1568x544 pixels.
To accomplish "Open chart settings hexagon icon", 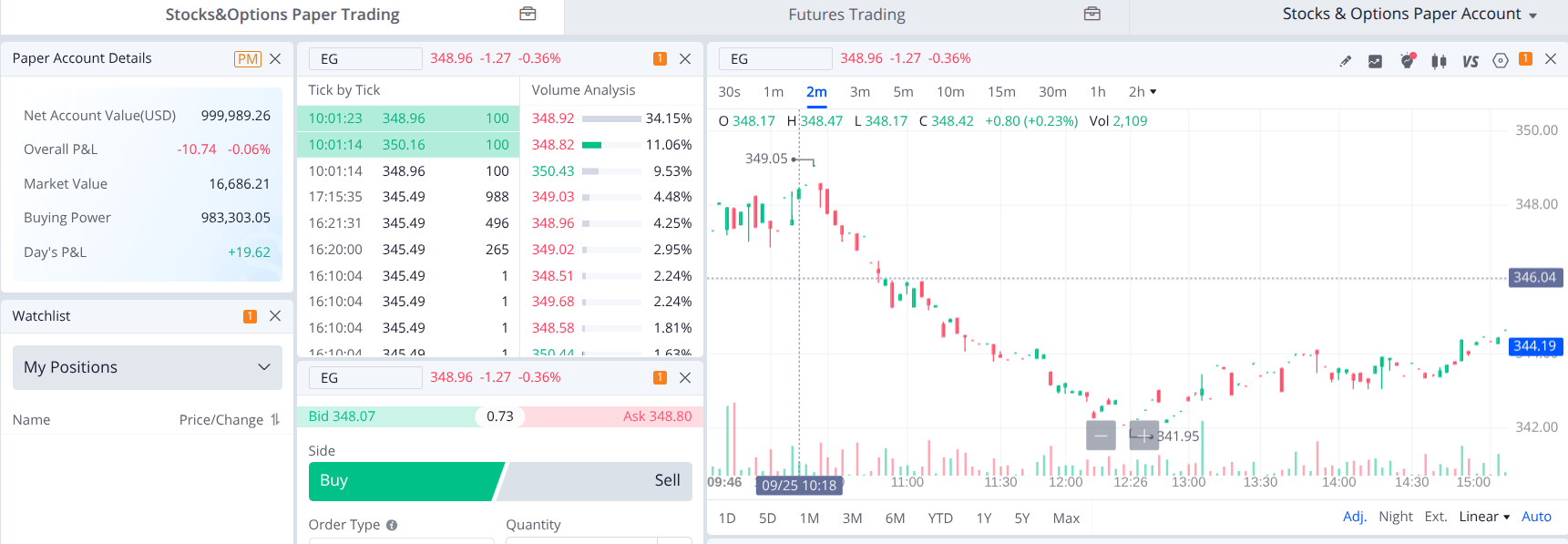I will click(1500, 61).
